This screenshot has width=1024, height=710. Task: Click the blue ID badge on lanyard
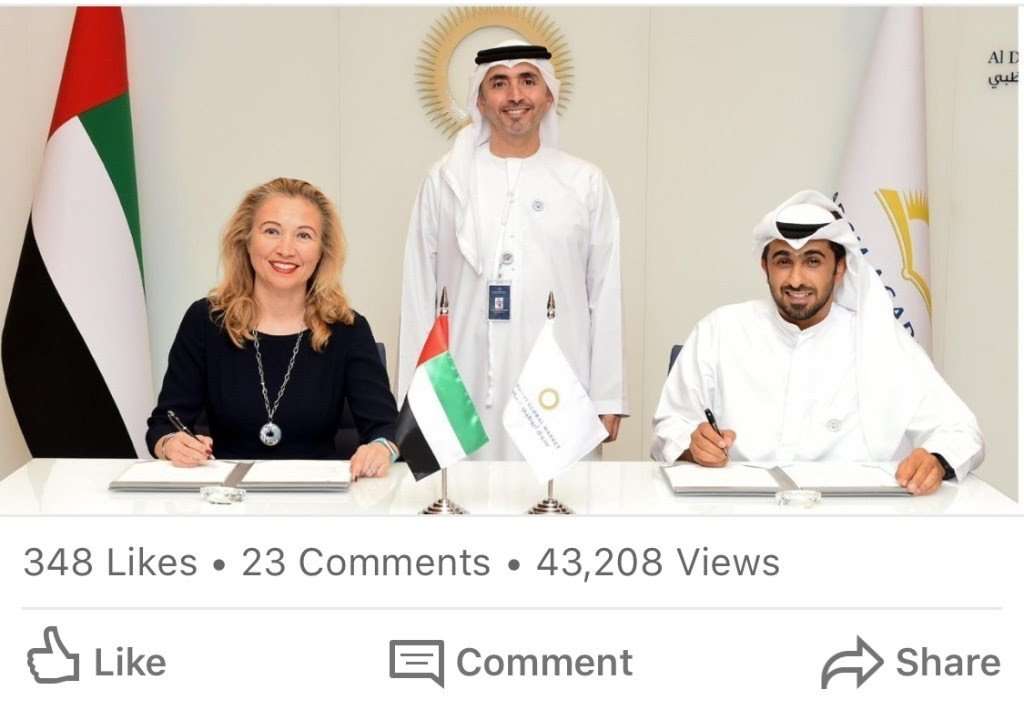[500, 301]
